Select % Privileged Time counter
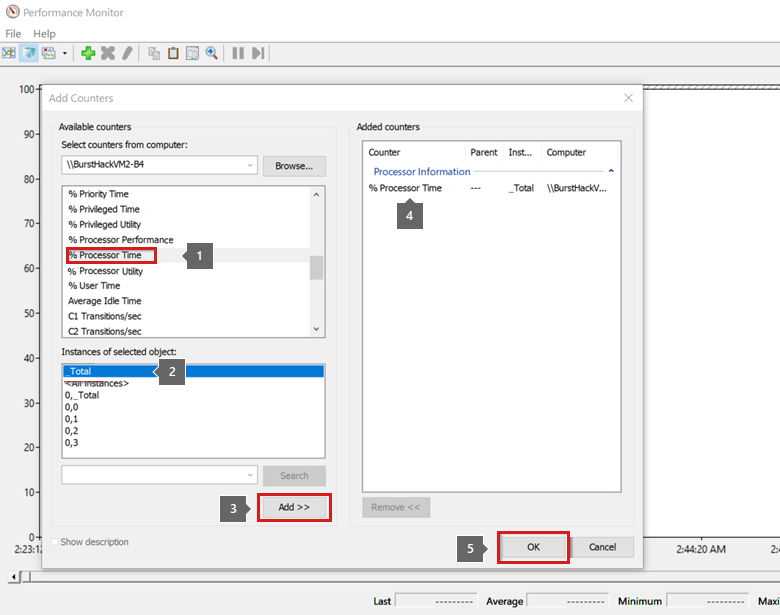 [104, 209]
